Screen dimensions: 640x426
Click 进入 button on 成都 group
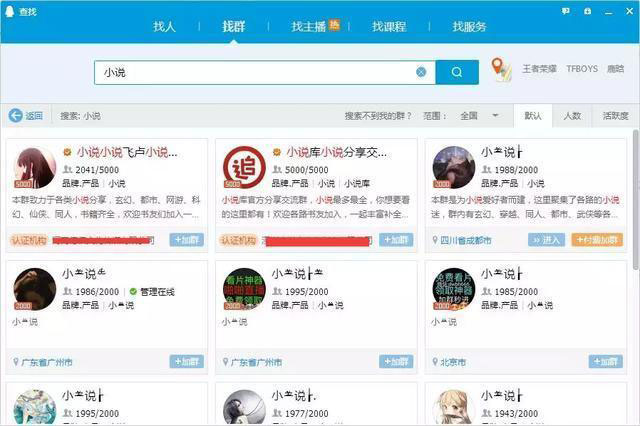click(547, 240)
